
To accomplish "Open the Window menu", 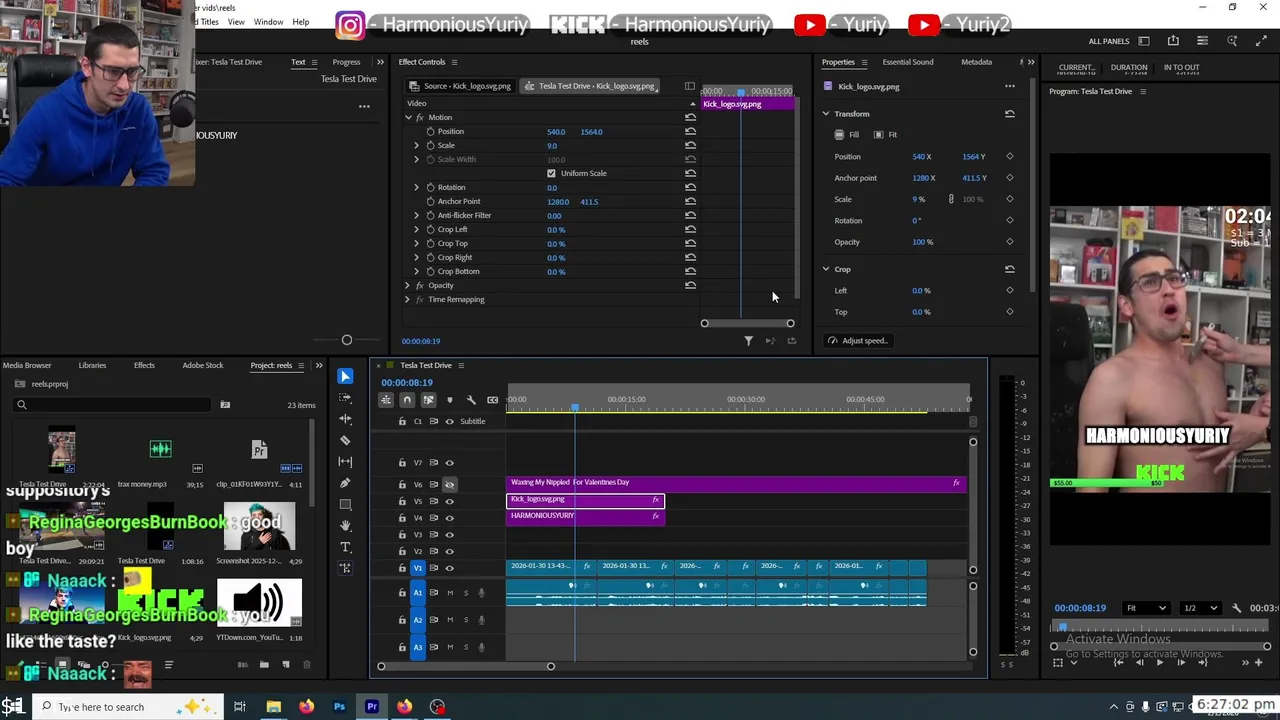I will pos(268,22).
